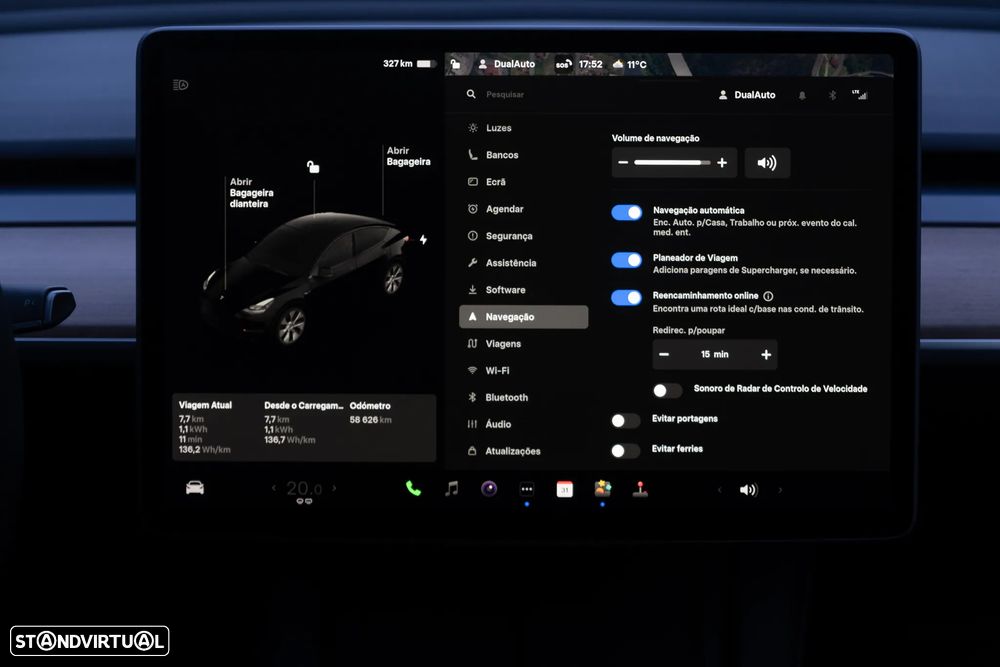Tap the LTE signal strength icon

click(x=860, y=94)
